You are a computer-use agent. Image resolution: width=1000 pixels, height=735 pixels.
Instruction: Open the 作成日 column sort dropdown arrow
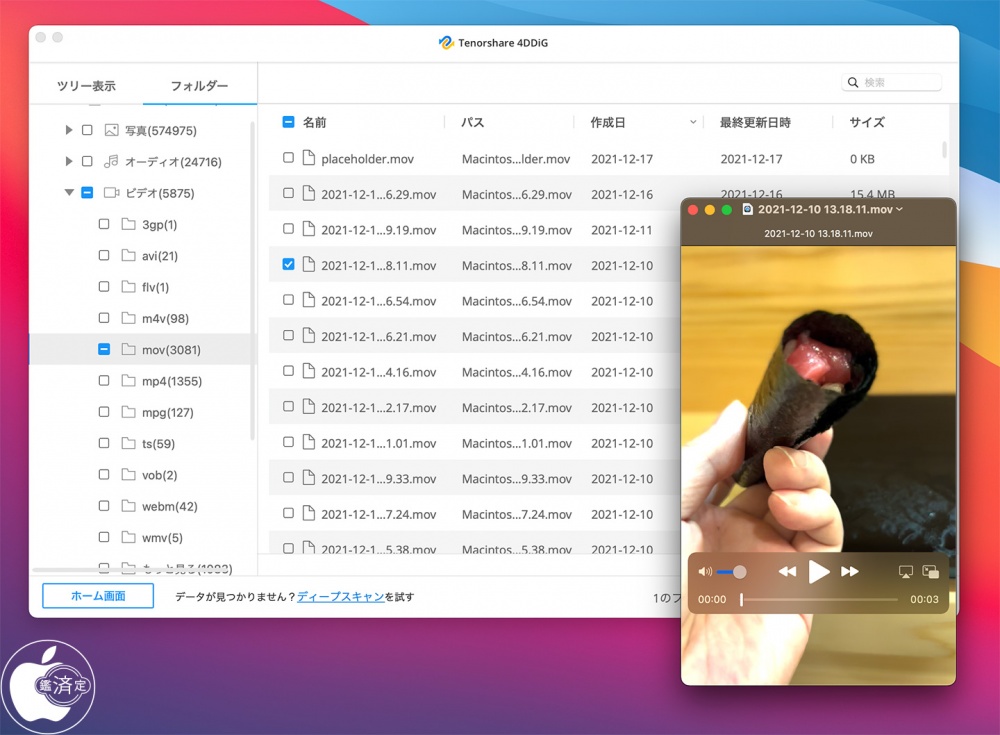[x=694, y=123]
